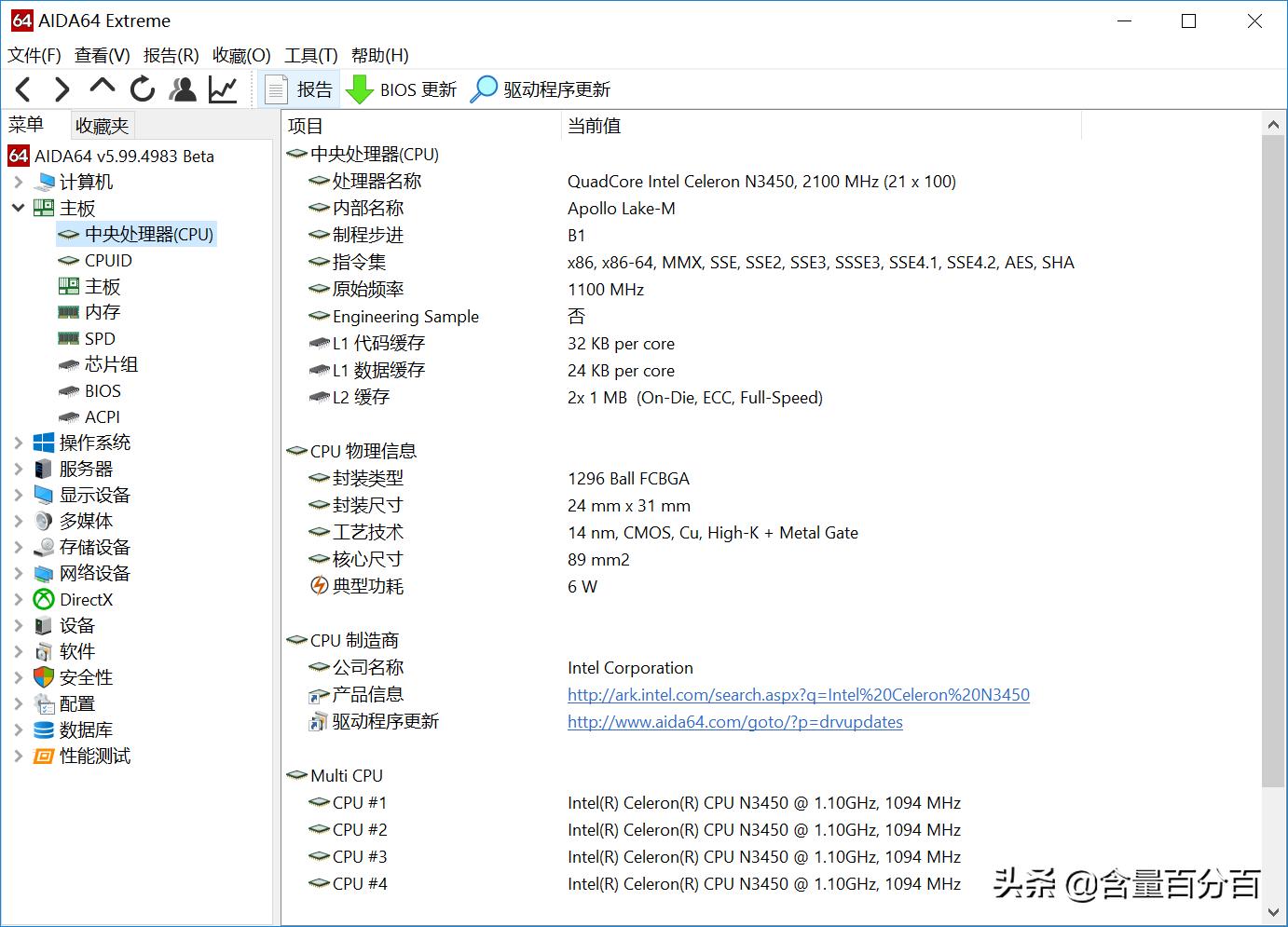The image size is (1288, 927).
Task: Click the vertical scrollbar up arrow
Action: tap(1274, 123)
